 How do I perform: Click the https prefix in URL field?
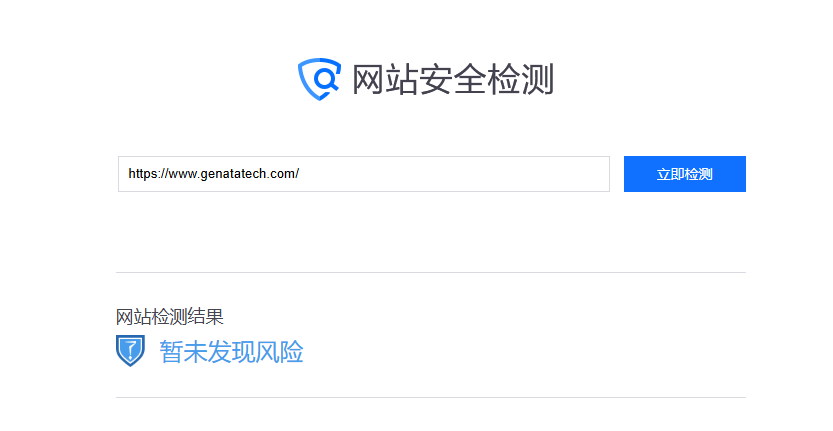(x=142, y=174)
